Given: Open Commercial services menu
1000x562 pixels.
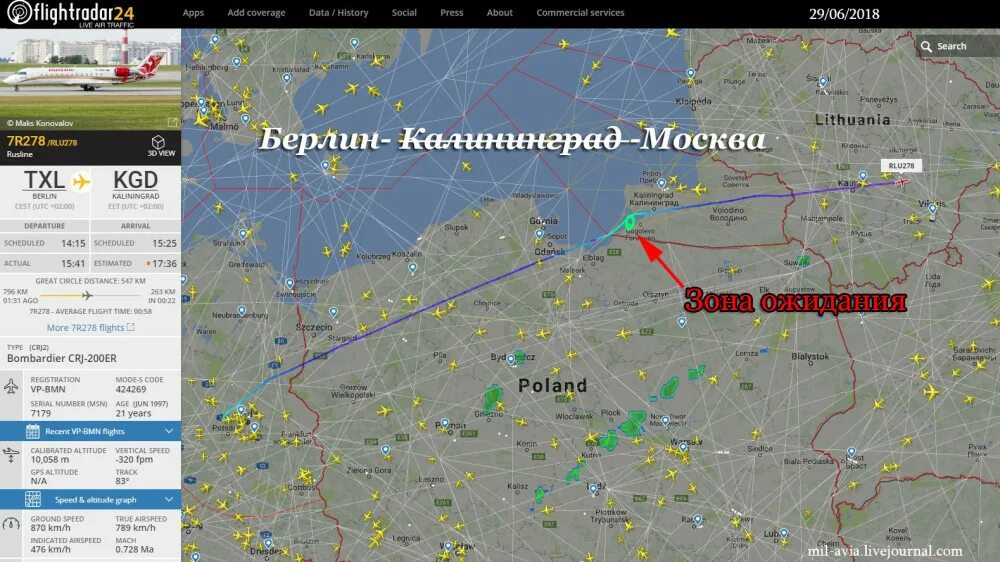Looking at the screenshot, I should click(x=580, y=13).
